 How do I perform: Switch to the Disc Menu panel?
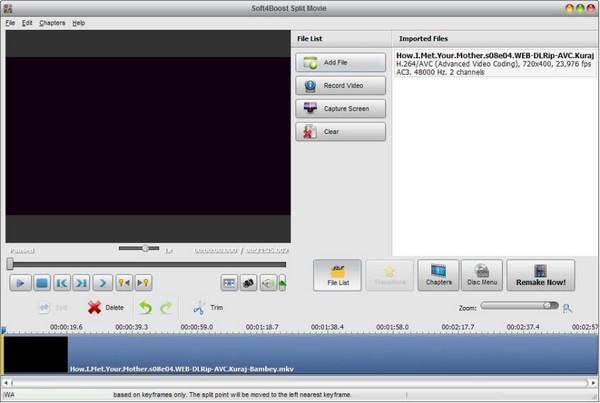coord(482,274)
